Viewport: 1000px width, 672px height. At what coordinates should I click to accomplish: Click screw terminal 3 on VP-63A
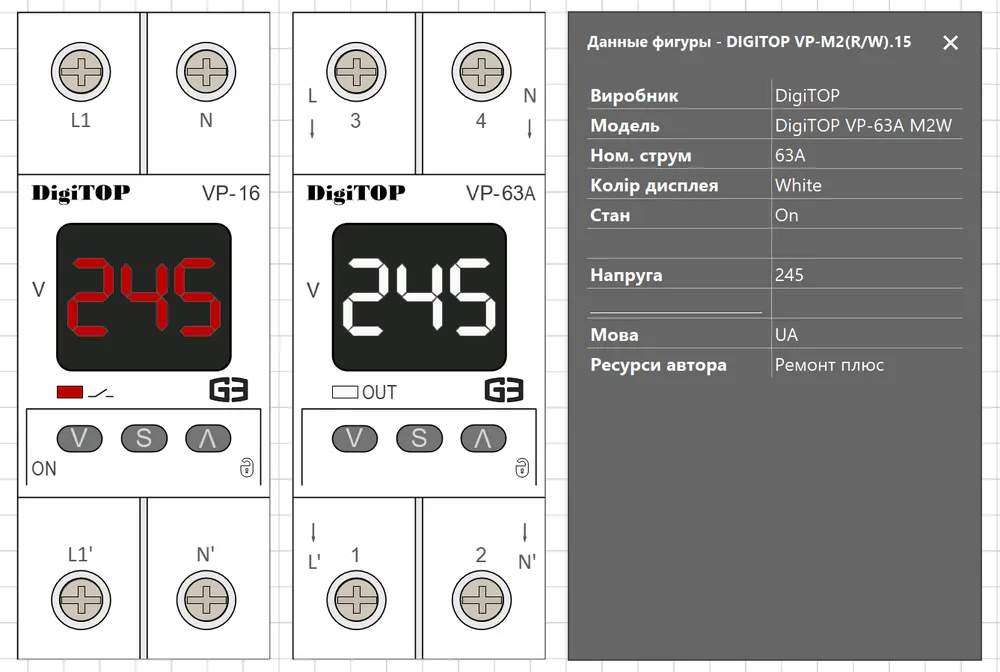coord(357,72)
